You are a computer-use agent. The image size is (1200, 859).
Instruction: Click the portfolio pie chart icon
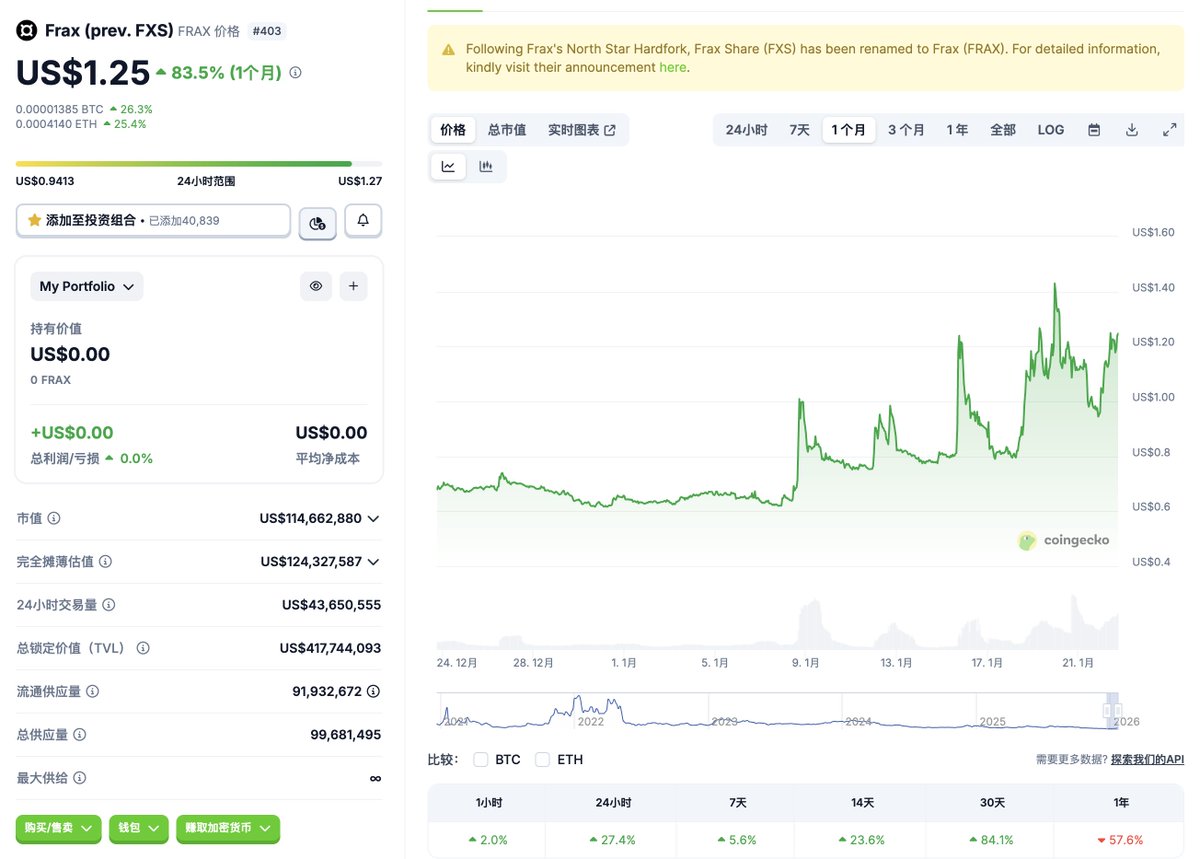tap(317, 222)
